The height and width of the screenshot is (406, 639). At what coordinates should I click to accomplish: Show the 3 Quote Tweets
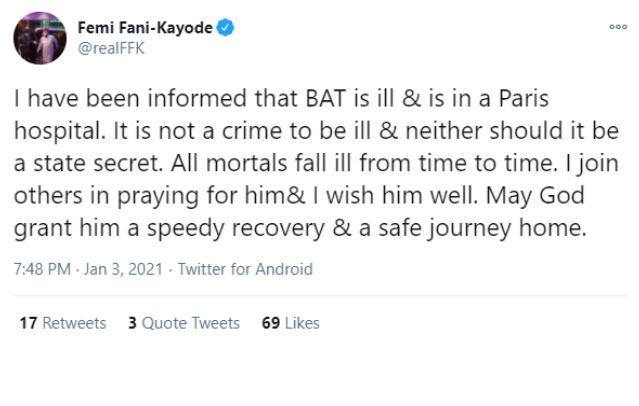[184, 323]
